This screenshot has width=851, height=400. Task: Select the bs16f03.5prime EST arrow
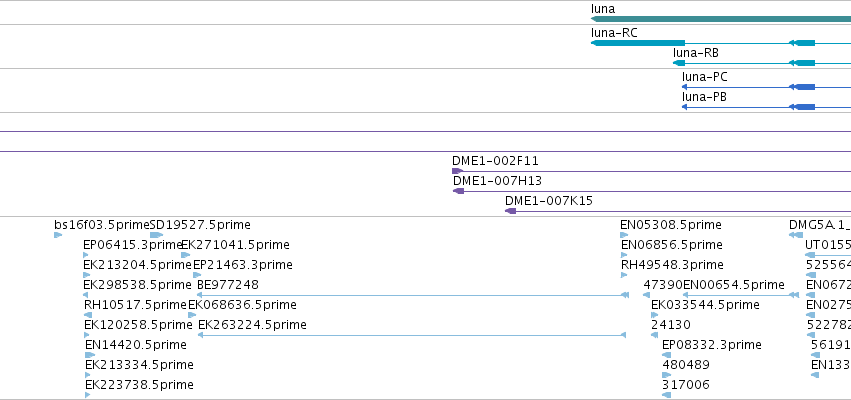(58, 235)
